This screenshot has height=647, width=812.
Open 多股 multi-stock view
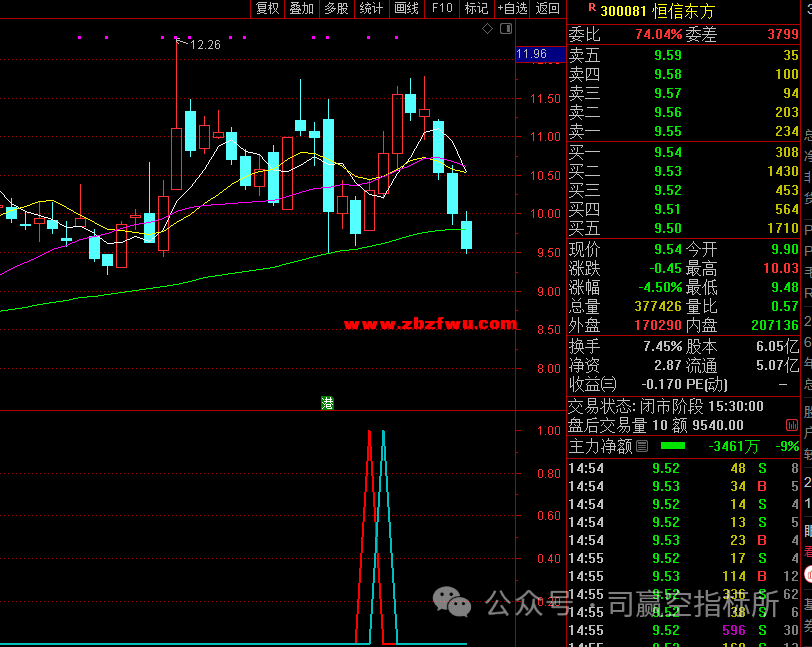337,8
